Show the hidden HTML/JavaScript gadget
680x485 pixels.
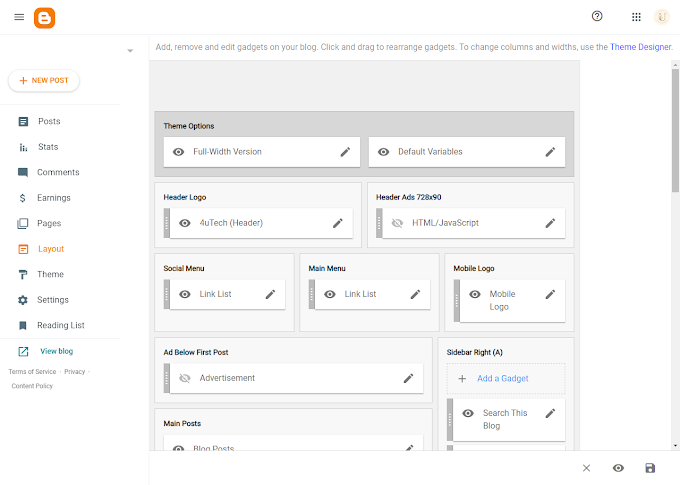(x=397, y=223)
